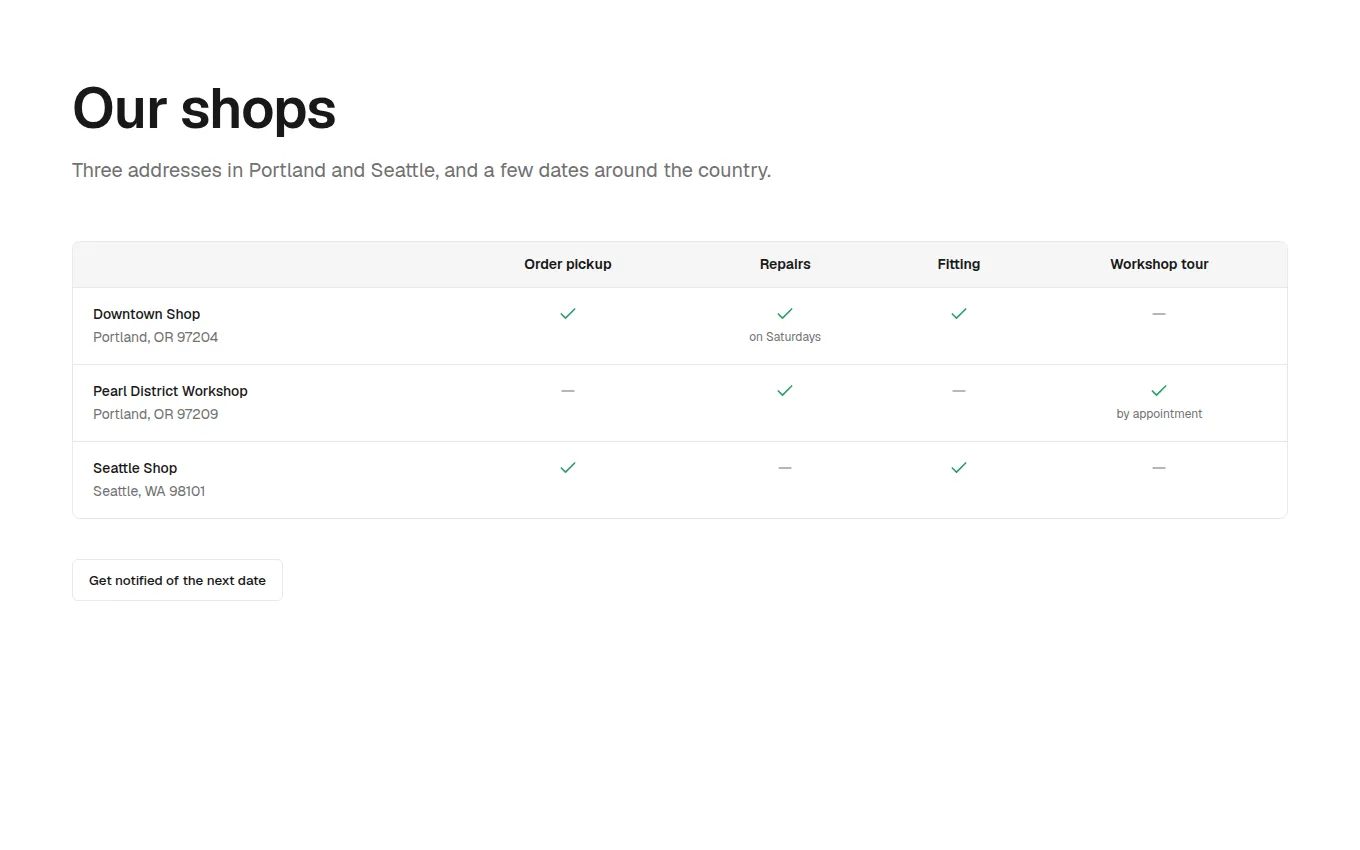
Task: Click the Pearl District Workshop name
Action: tap(170, 391)
